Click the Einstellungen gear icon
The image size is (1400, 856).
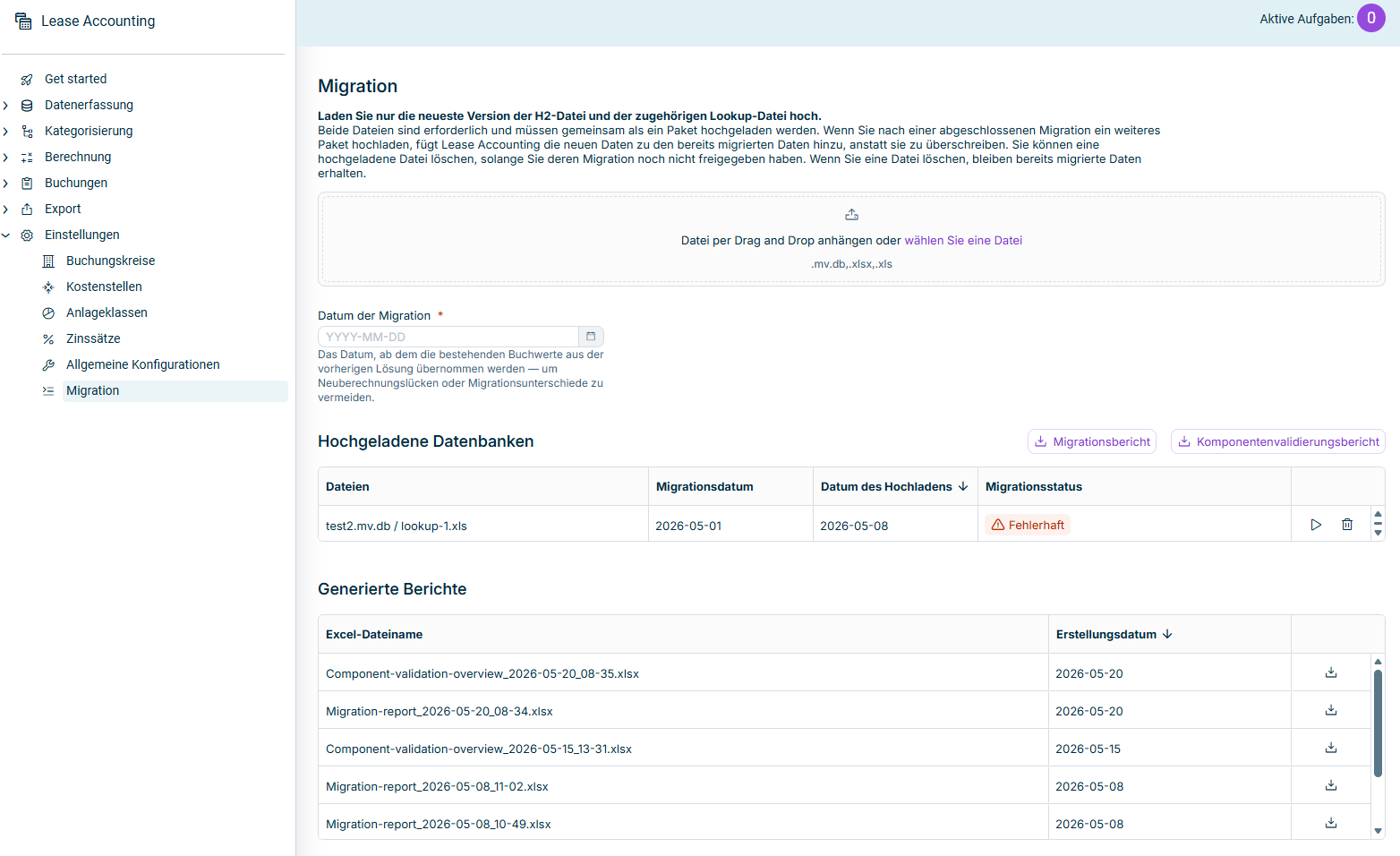27,235
